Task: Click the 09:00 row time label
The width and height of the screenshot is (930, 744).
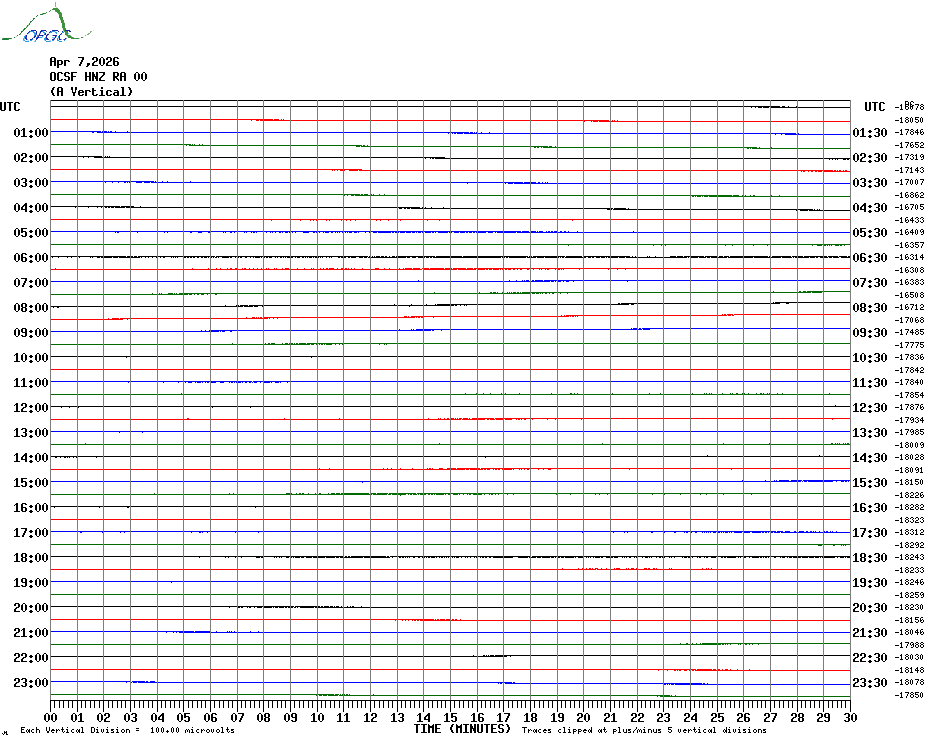Action: coord(31,332)
